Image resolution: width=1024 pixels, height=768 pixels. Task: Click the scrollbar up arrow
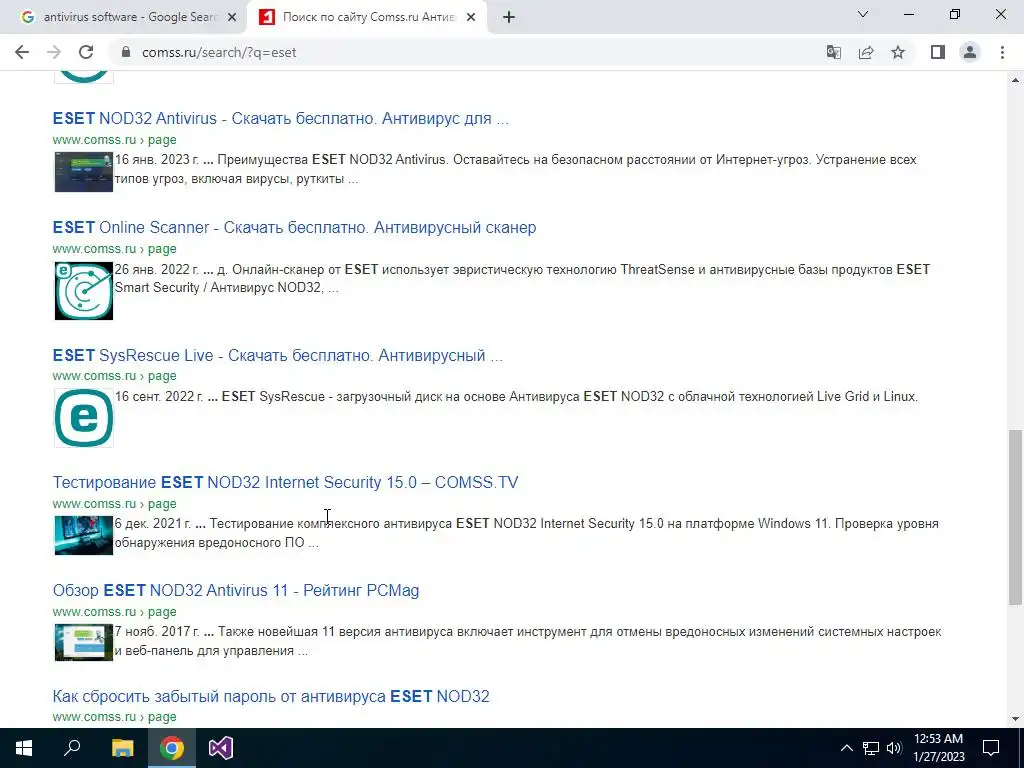click(x=1015, y=80)
